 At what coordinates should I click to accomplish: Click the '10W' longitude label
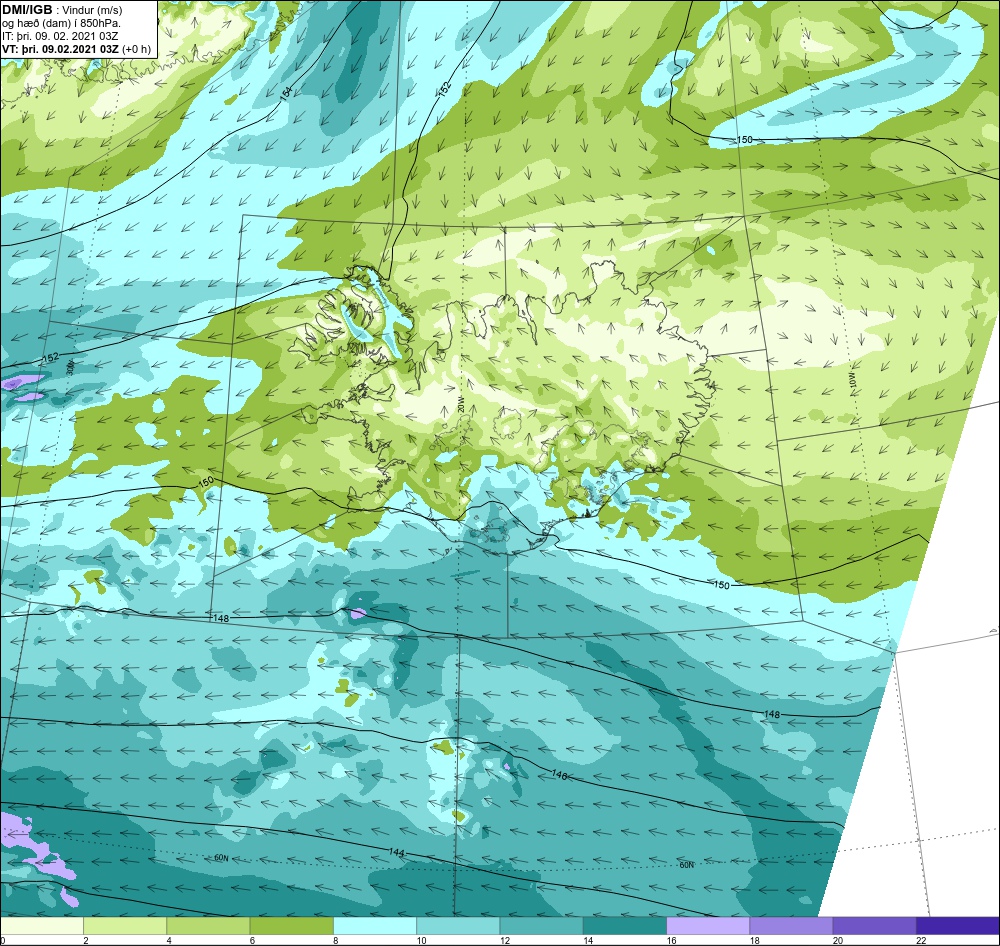[852, 381]
